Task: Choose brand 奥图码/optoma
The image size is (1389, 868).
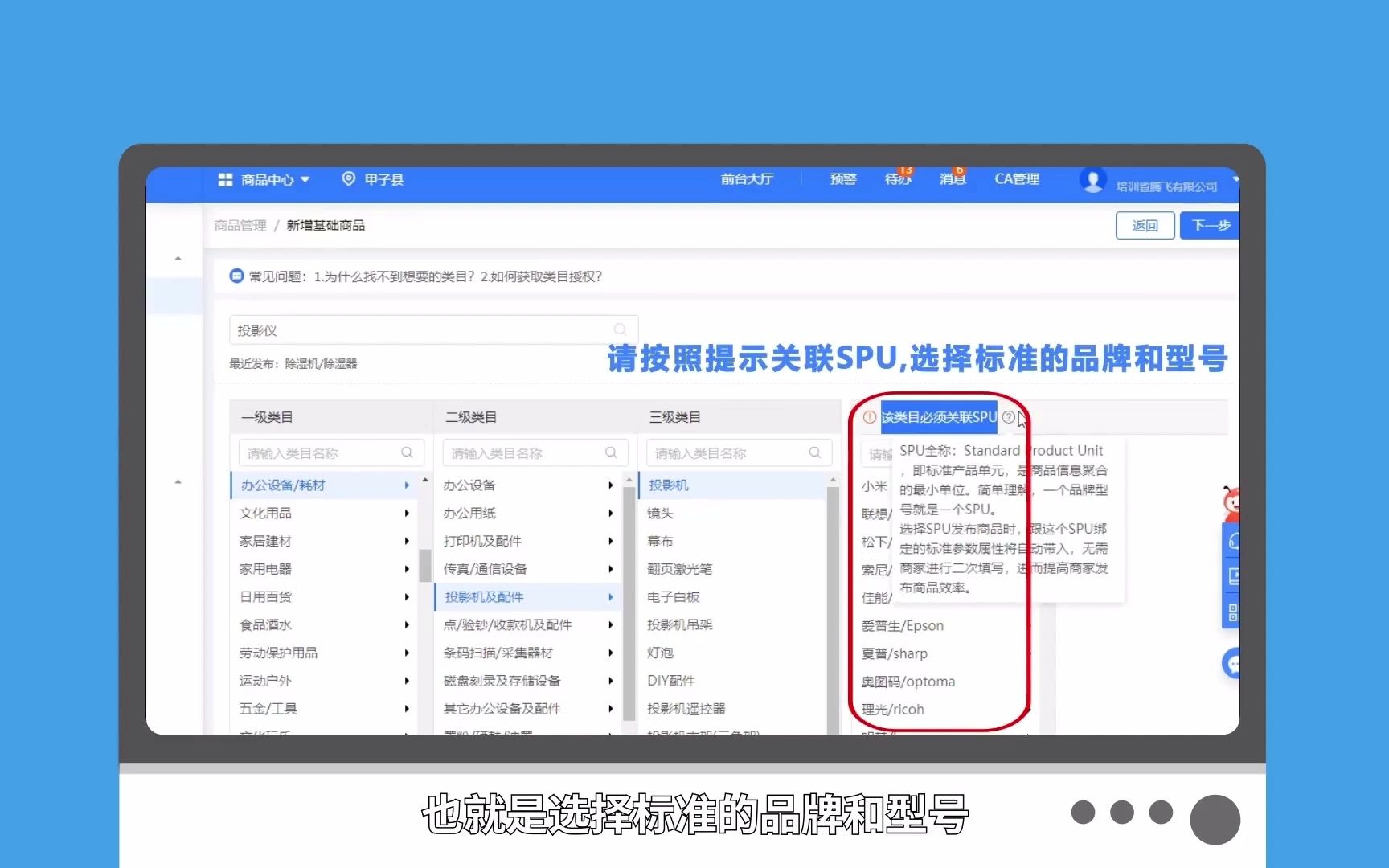Action: [908, 682]
